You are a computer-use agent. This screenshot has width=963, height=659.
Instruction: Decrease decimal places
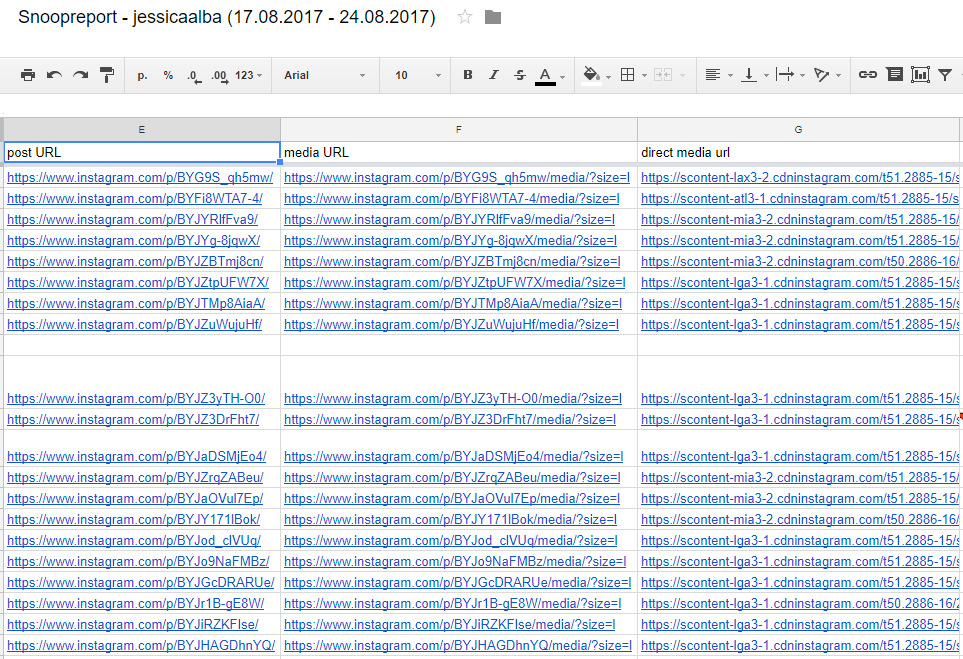tap(193, 76)
